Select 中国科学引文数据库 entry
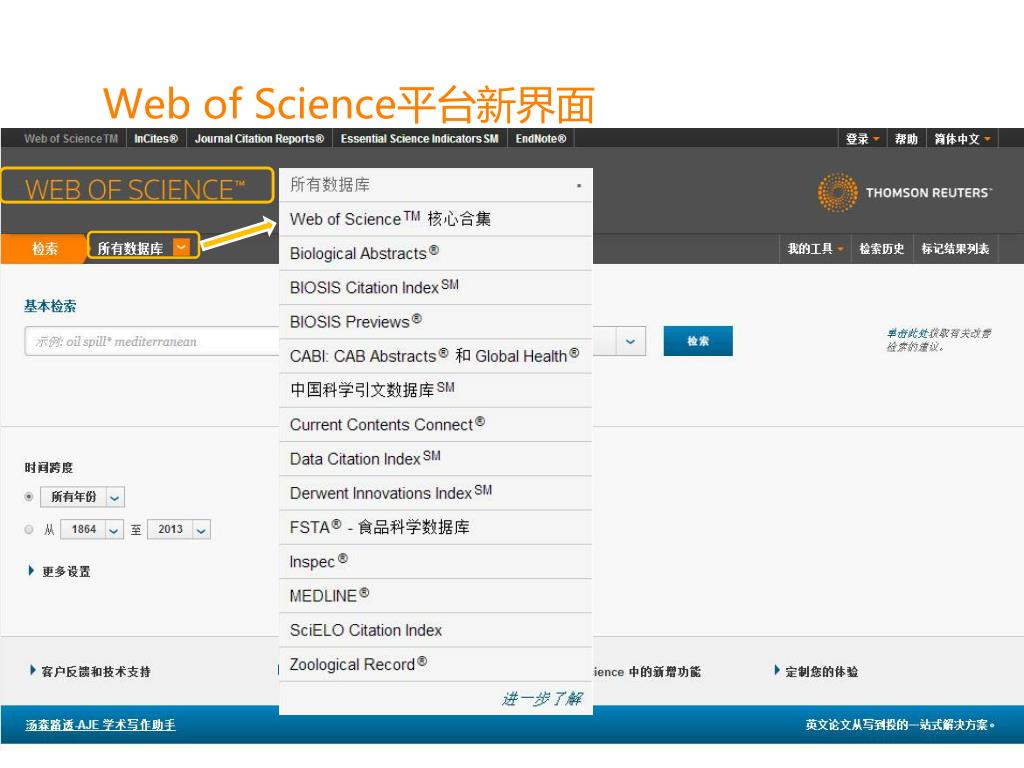 click(436, 390)
